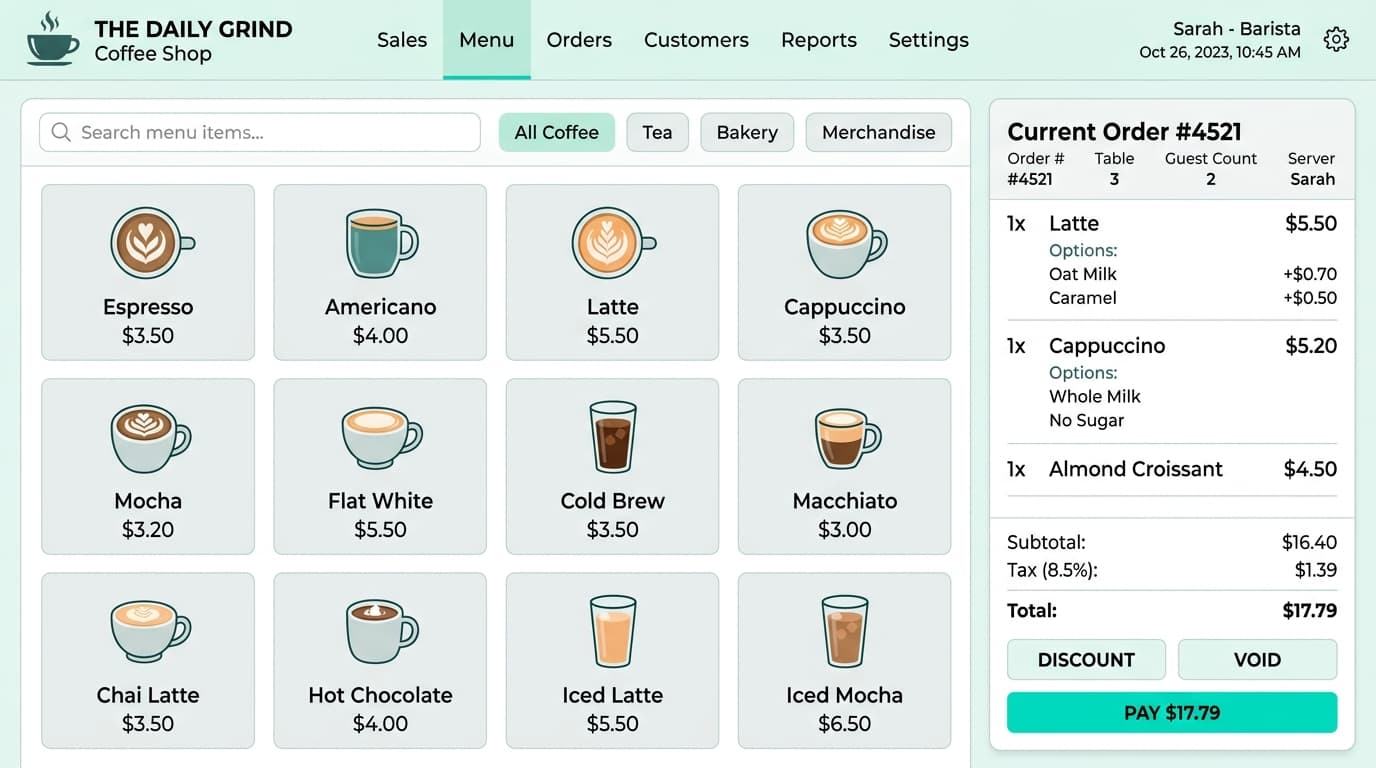This screenshot has height=768, width=1376.
Task: Click the Macchiato glass mug icon
Action: click(x=847, y=438)
